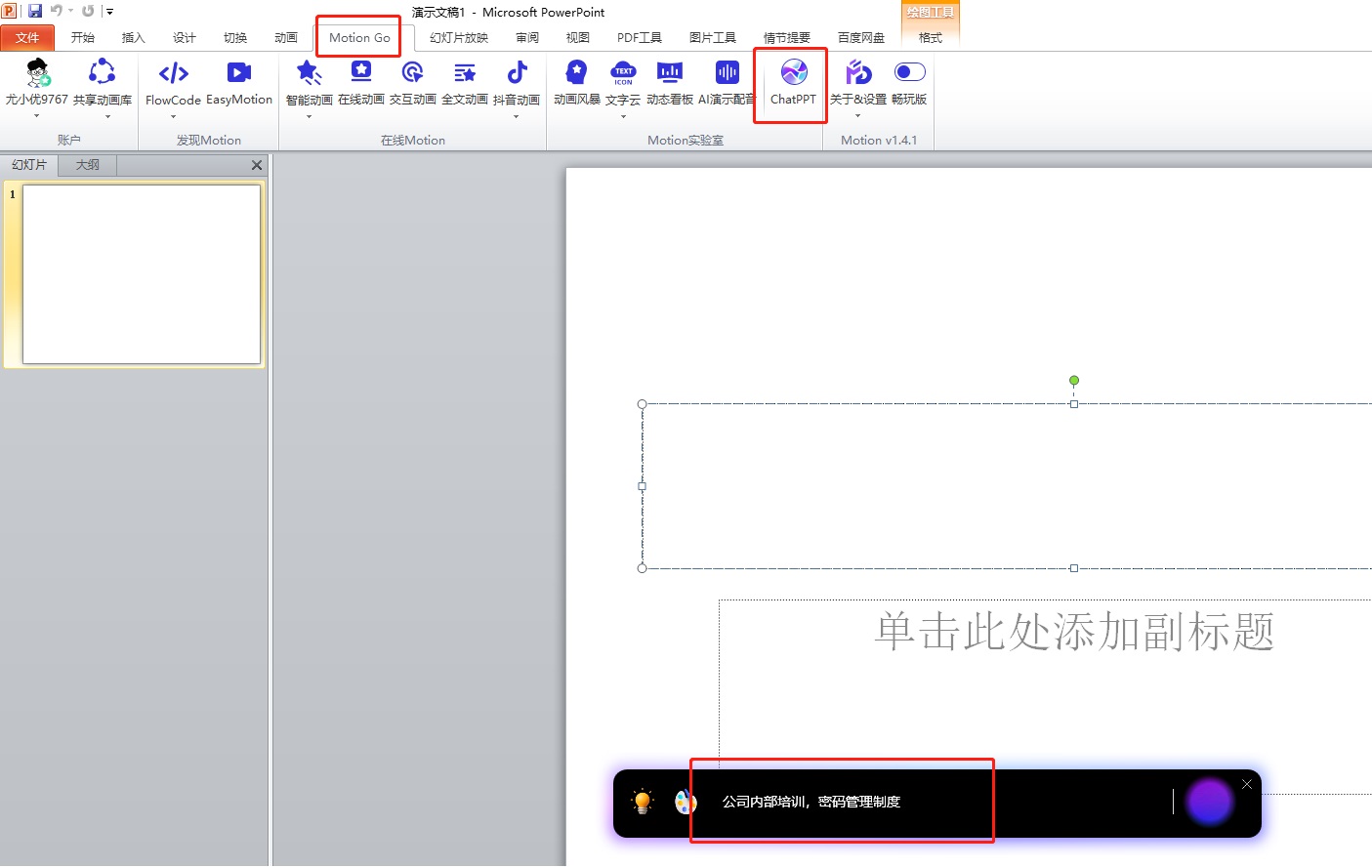Image resolution: width=1372 pixels, height=868 pixels.
Task: Click the palette icon in ChatPPT bar
Action: click(x=686, y=803)
